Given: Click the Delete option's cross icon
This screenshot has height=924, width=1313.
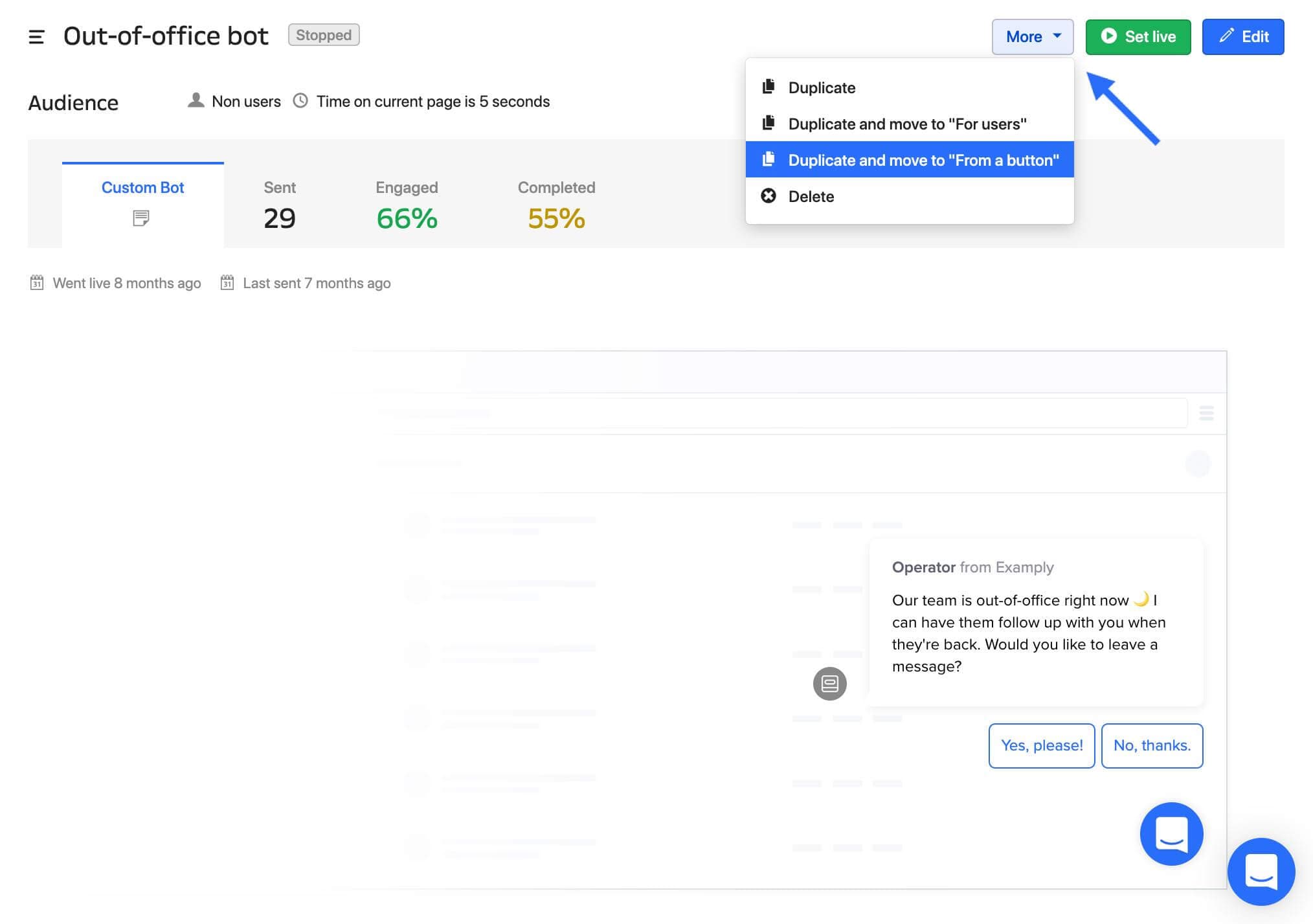Looking at the screenshot, I should [769, 196].
